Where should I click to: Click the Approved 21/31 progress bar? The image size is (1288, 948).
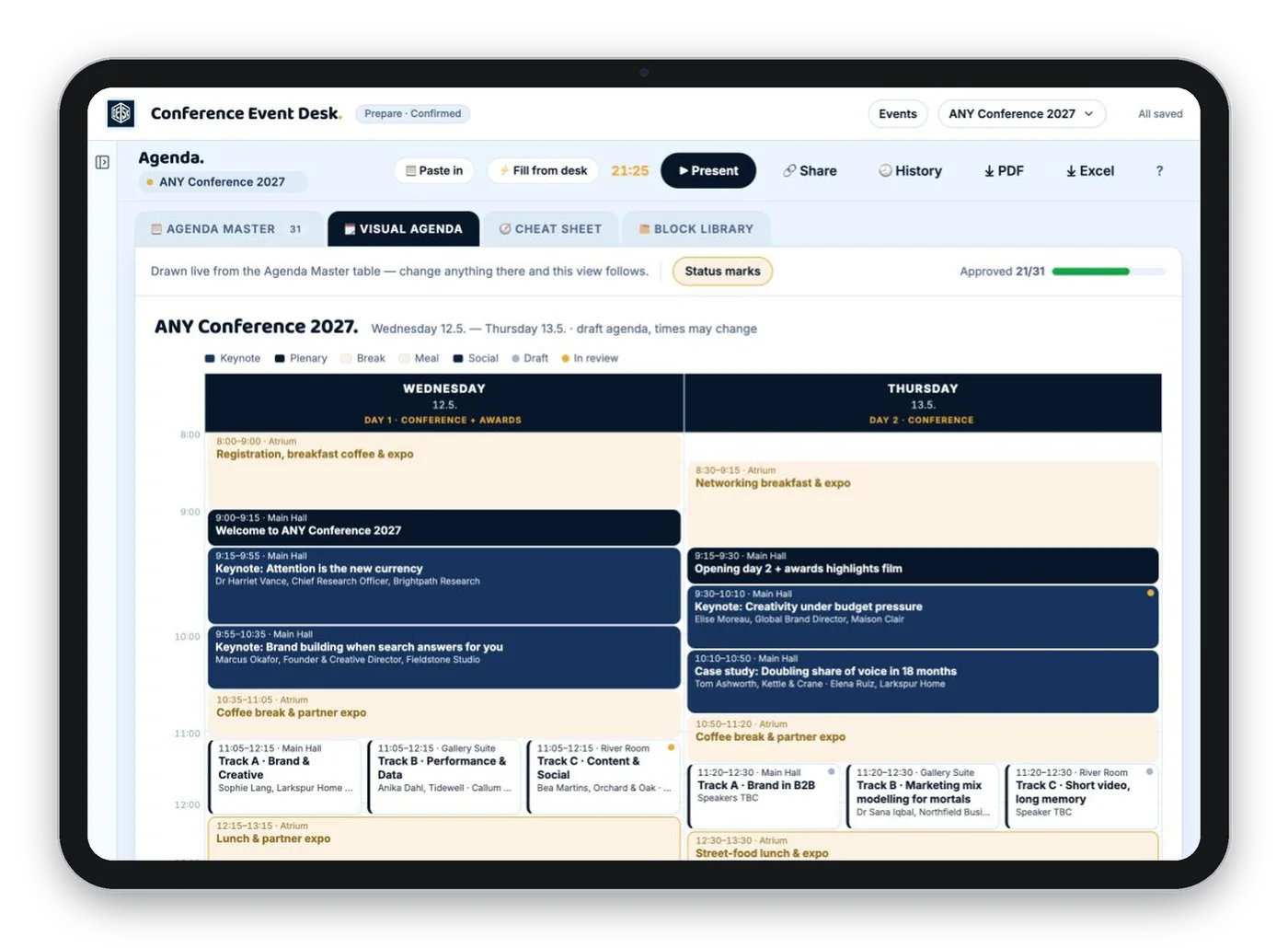pos(1109,272)
